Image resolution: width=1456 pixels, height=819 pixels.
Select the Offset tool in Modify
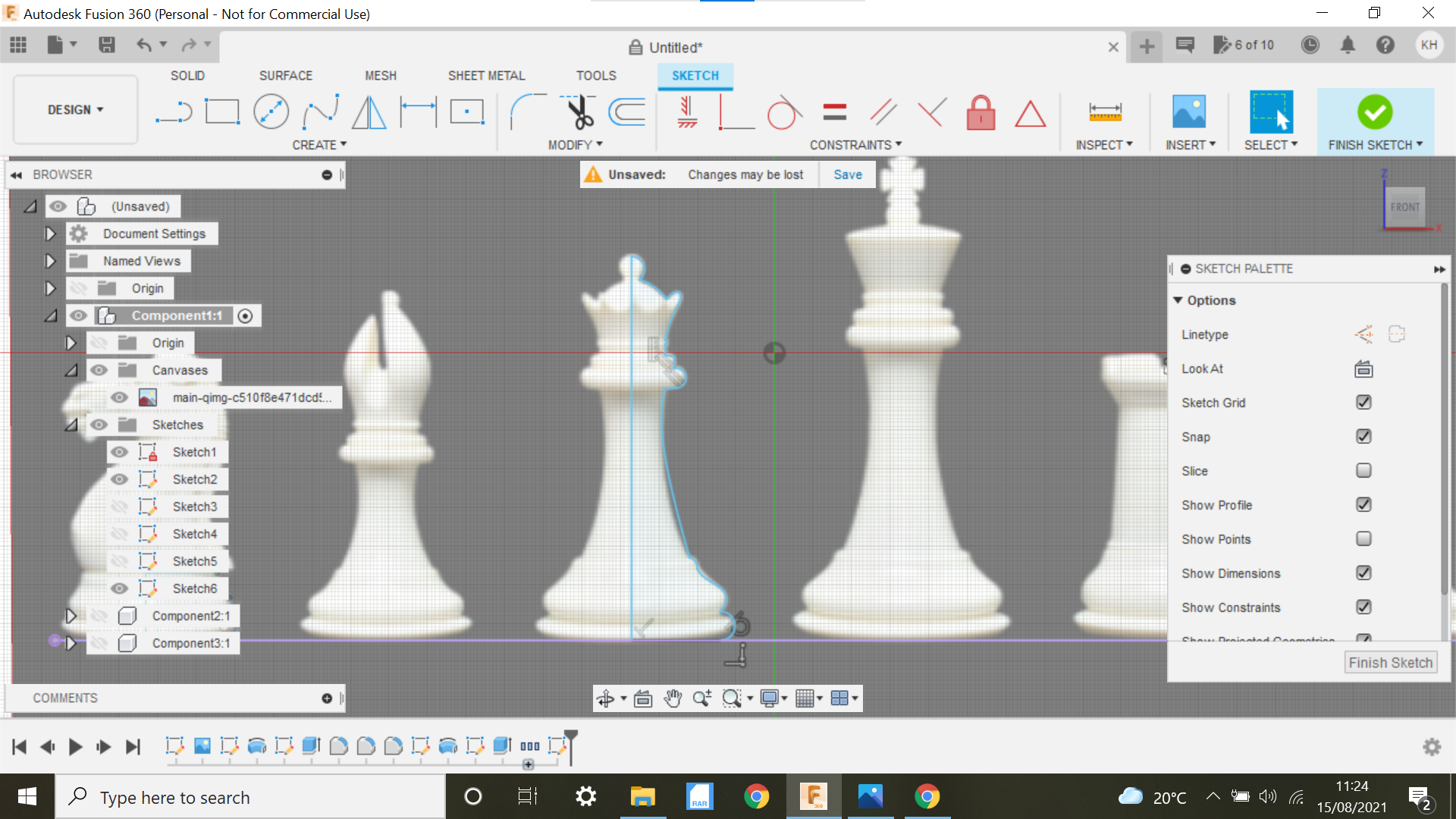[629, 112]
